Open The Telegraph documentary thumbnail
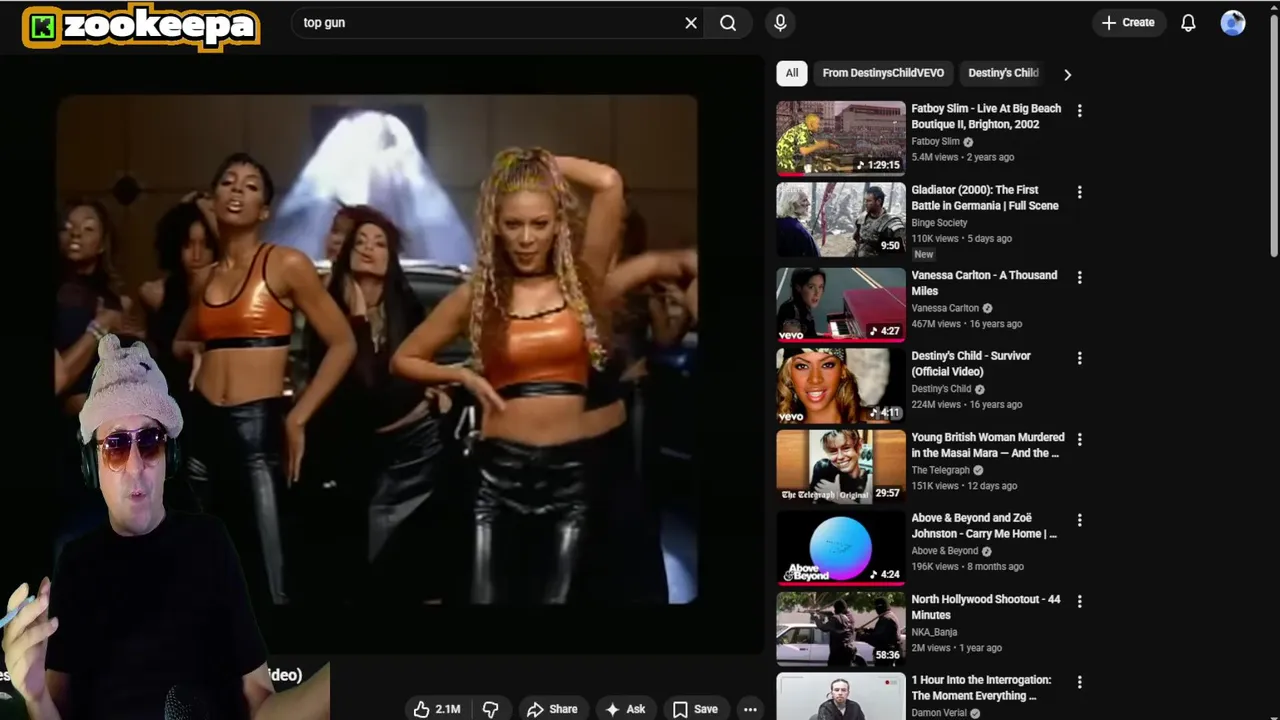 click(x=841, y=466)
